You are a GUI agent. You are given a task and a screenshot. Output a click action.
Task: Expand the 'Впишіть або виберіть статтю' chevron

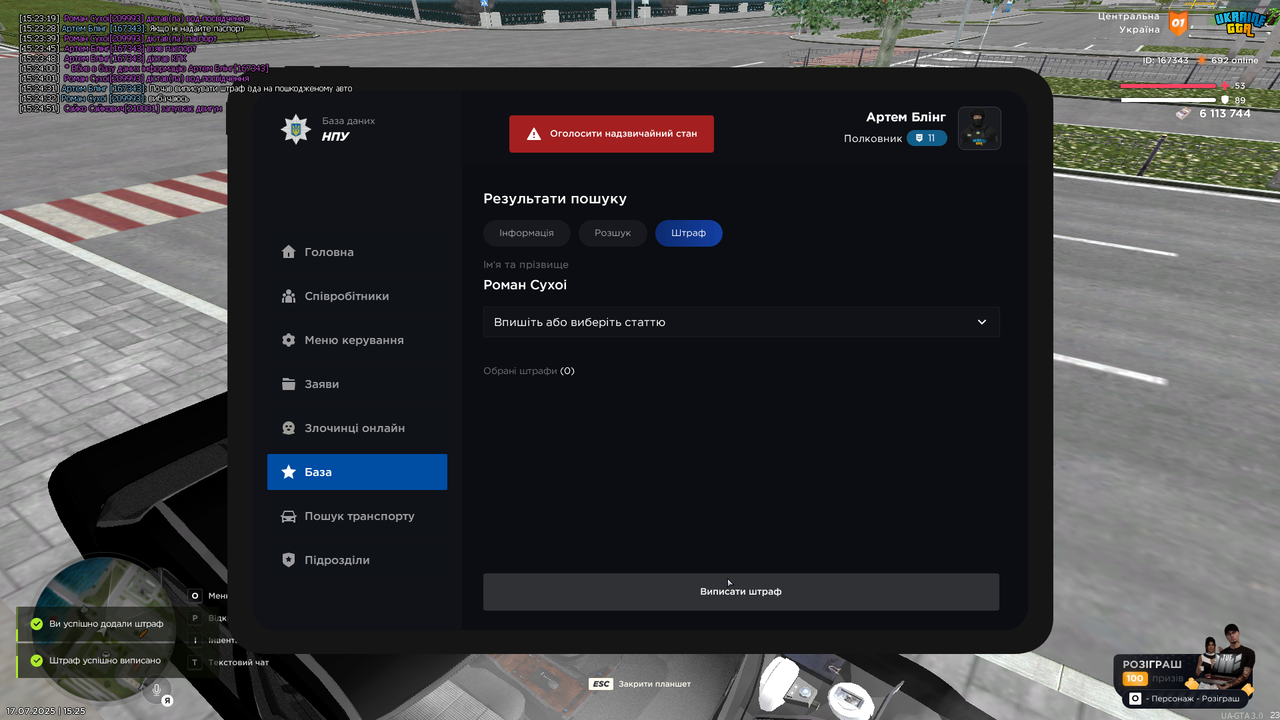pos(982,322)
